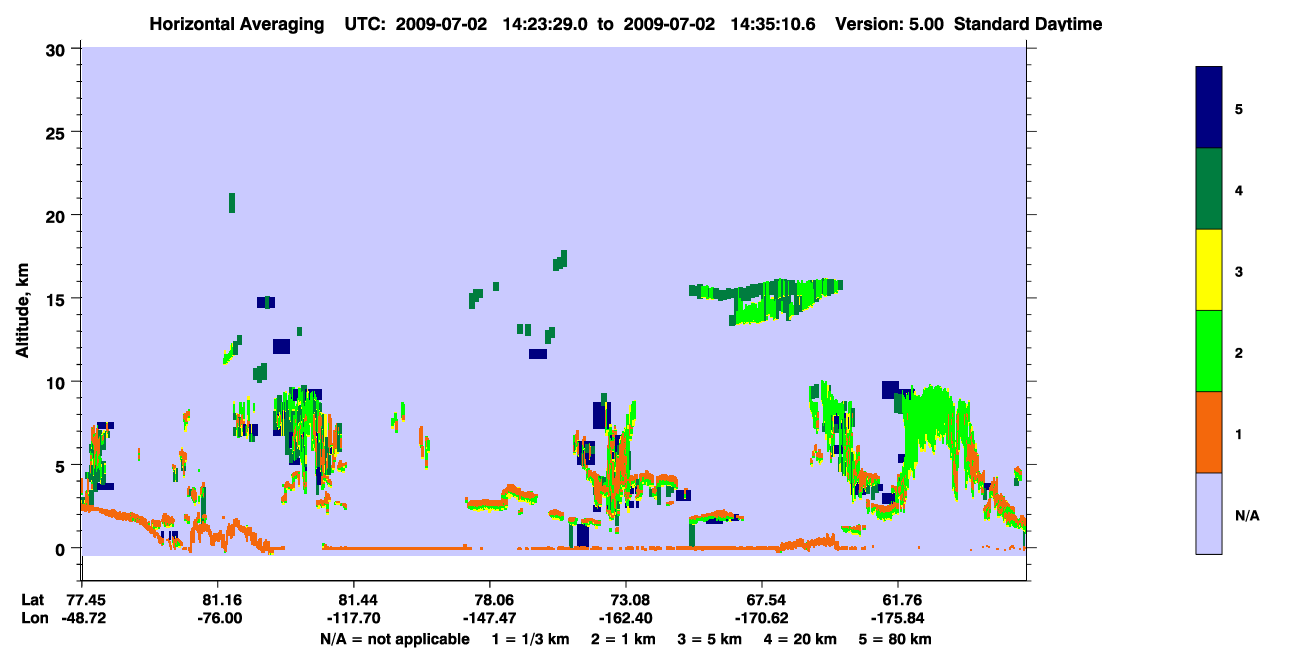Click the bright green colorbar segment labeled 2
The width and height of the screenshot is (1300, 667).
pyautogui.click(x=1209, y=351)
